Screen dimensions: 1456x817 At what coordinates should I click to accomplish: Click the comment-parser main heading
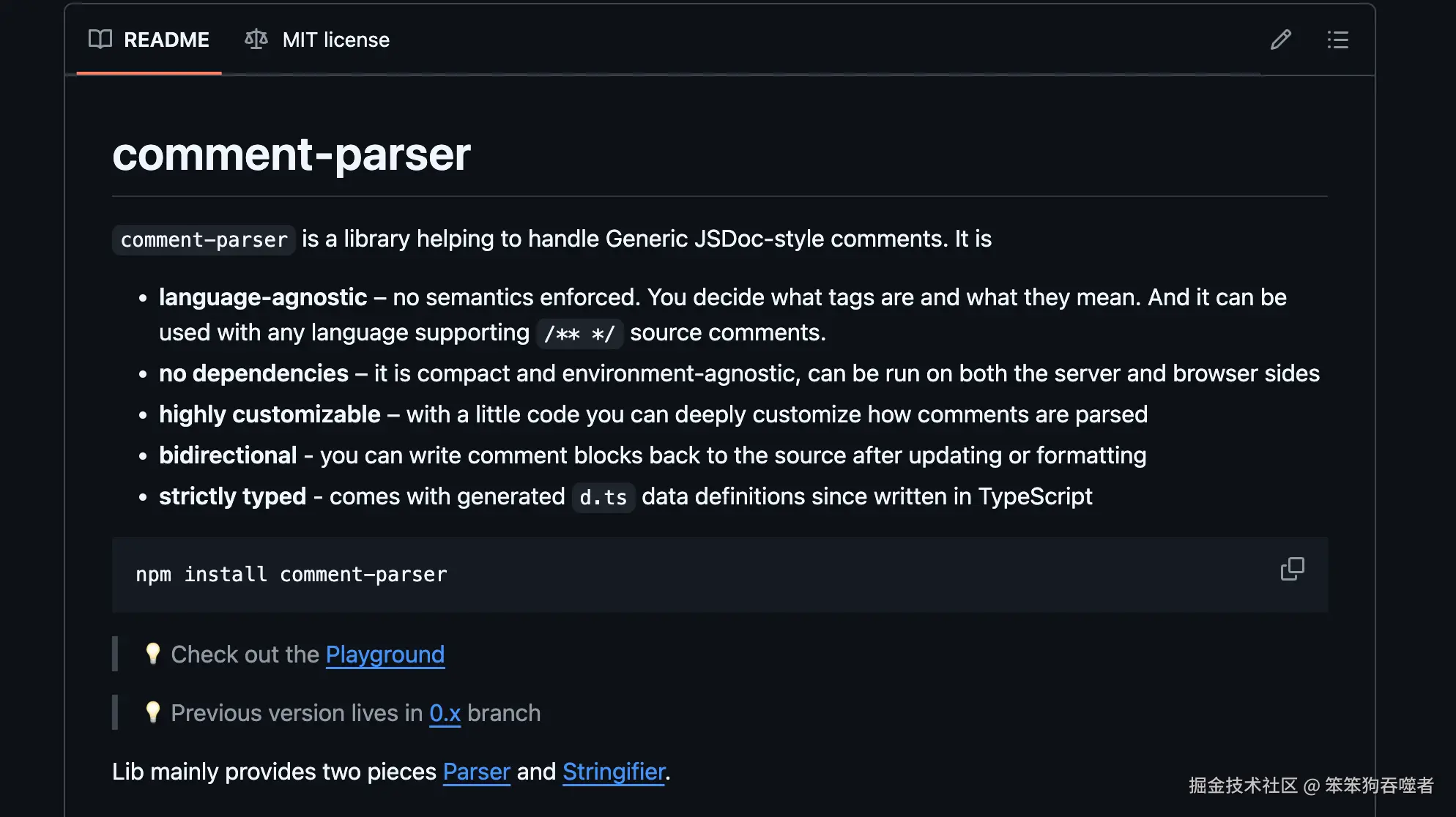(x=291, y=154)
